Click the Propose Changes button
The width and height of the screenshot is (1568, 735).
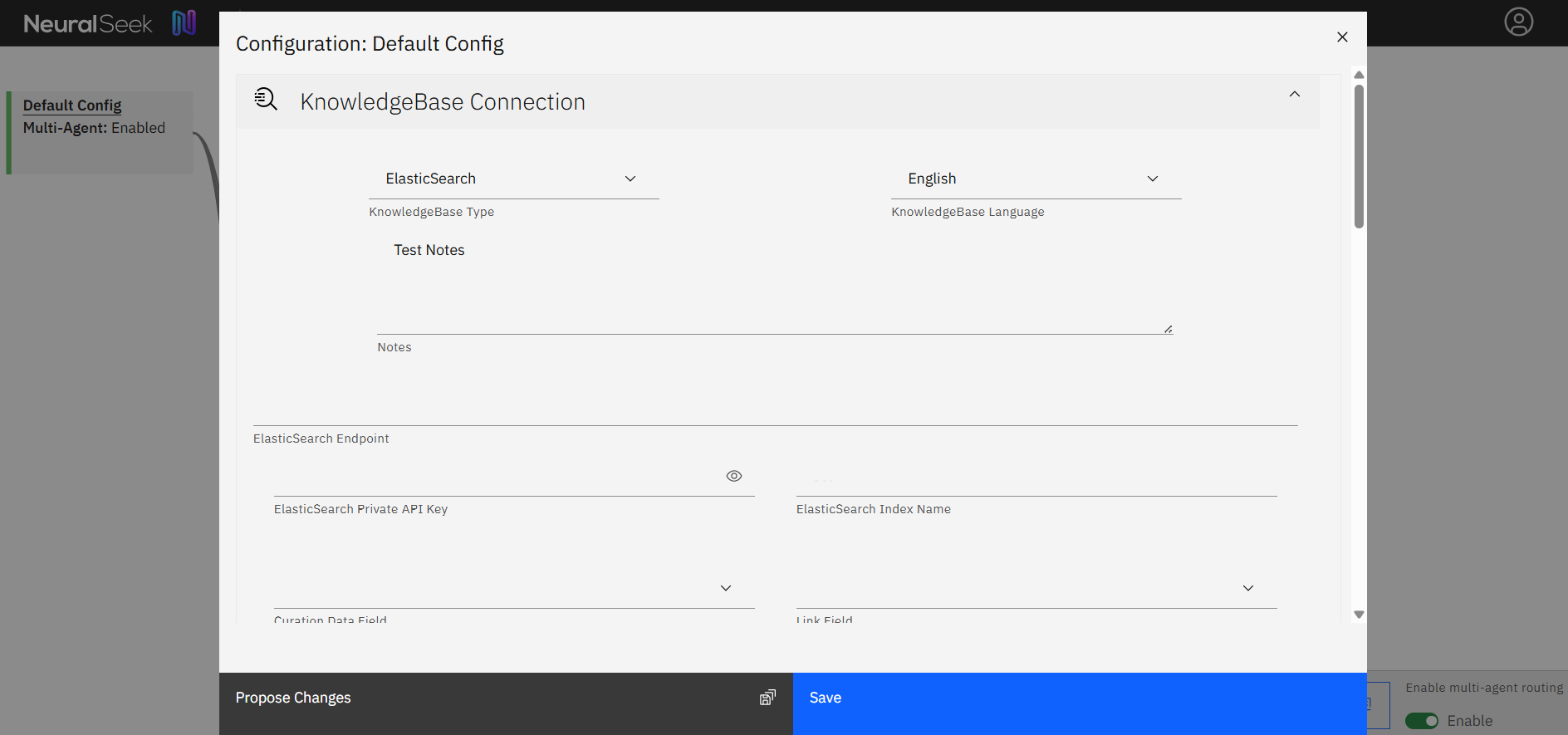pos(506,703)
